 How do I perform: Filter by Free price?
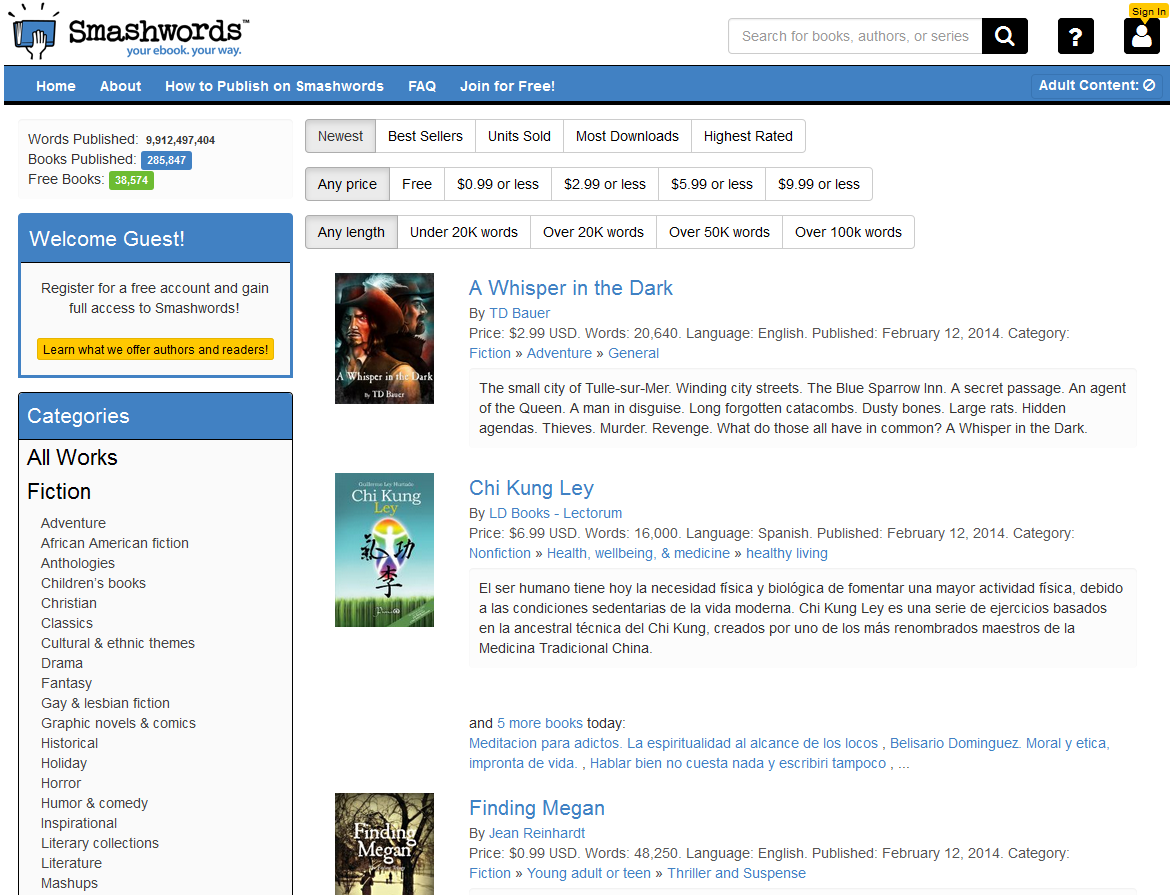pyautogui.click(x=417, y=184)
